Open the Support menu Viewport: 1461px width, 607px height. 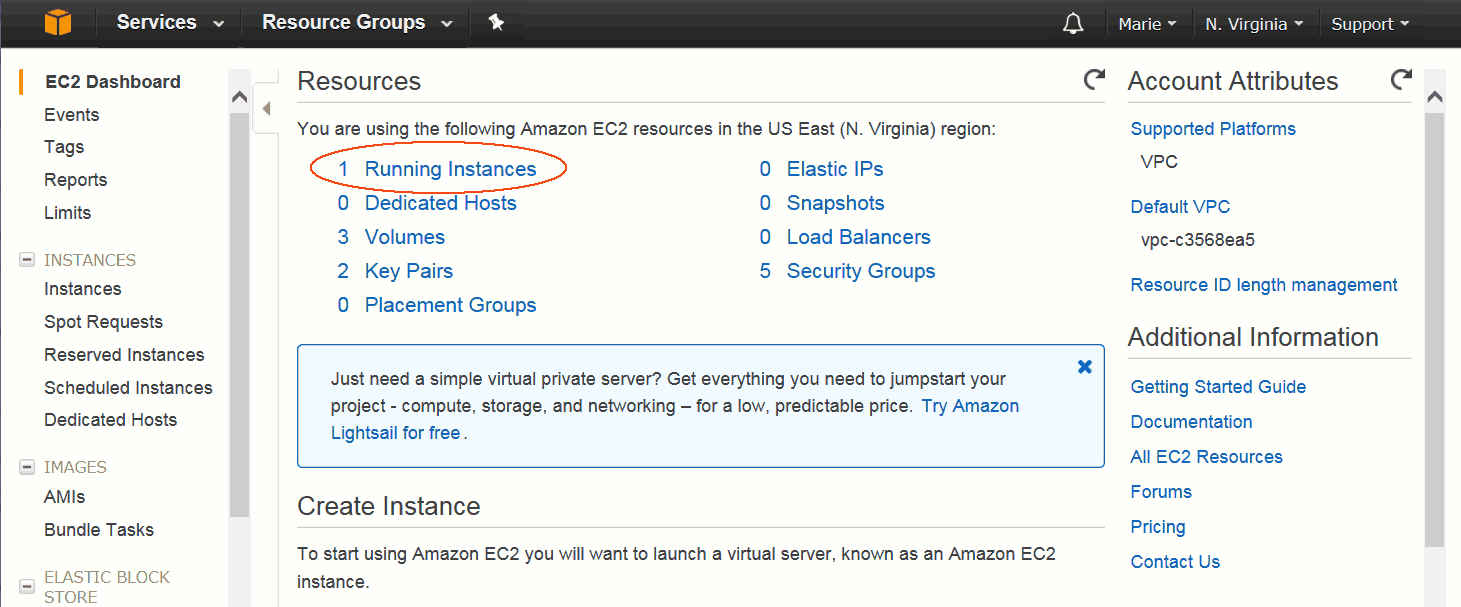click(x=1370, y=24)
